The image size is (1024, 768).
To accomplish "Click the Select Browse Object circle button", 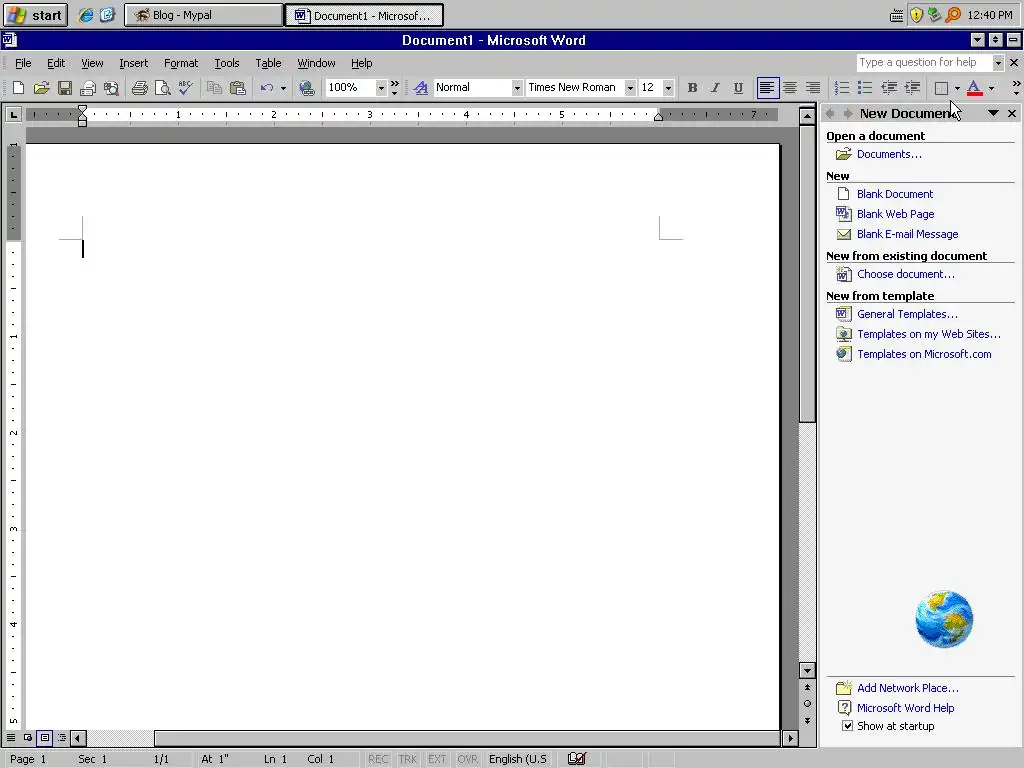I will coord(807,704).
